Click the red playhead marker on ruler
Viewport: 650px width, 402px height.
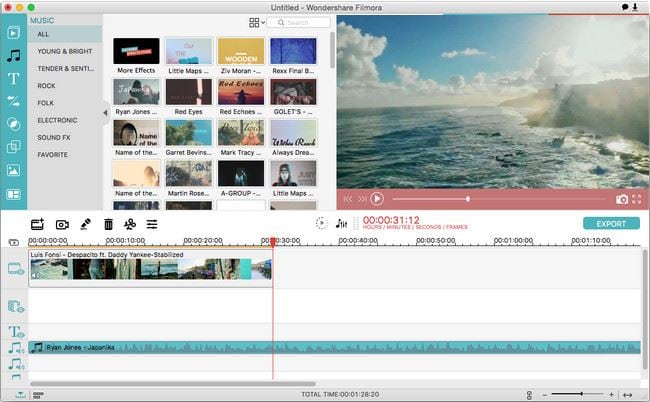pos(273,242)
